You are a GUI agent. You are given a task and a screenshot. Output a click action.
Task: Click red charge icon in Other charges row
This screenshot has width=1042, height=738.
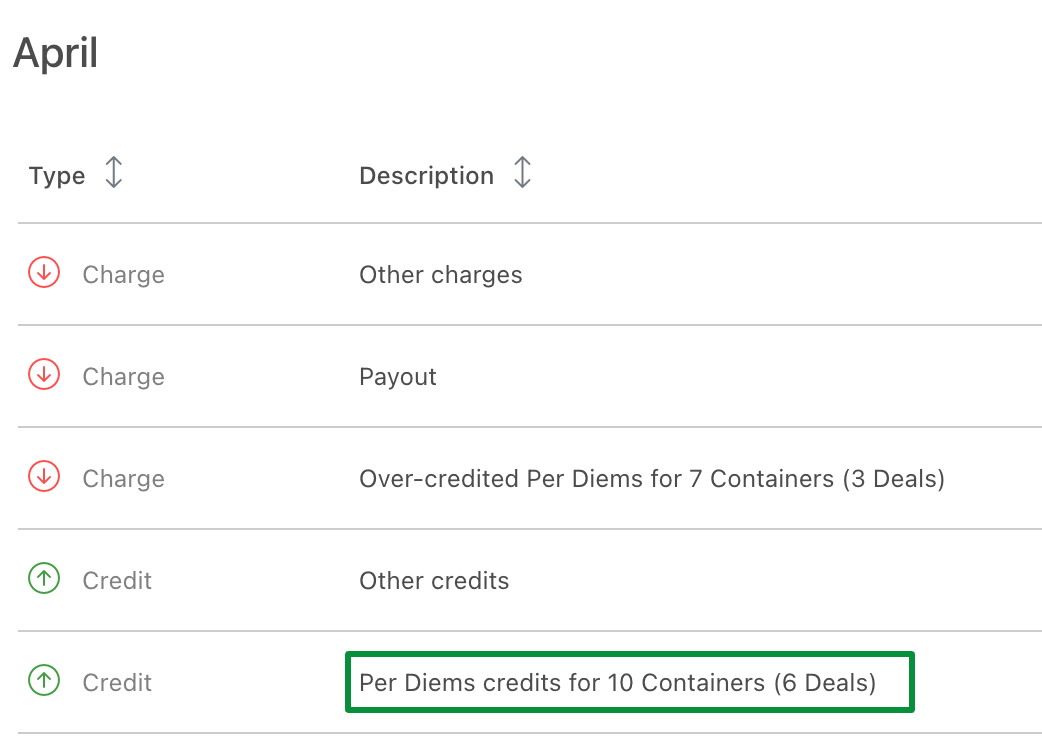coord(44,272)
